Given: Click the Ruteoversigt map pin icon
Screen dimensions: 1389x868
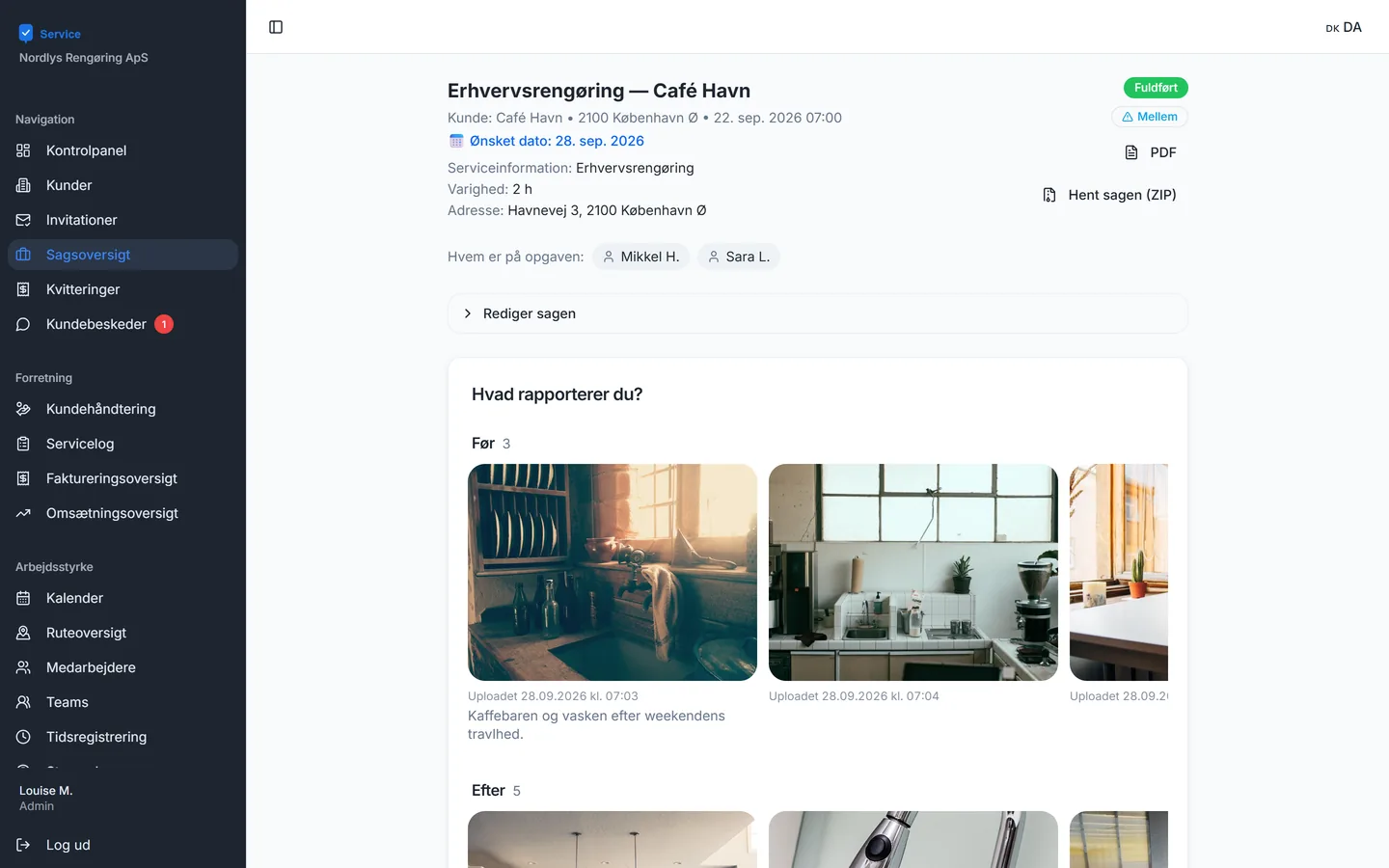Looking at the screenshot, I should click(23, 633).
